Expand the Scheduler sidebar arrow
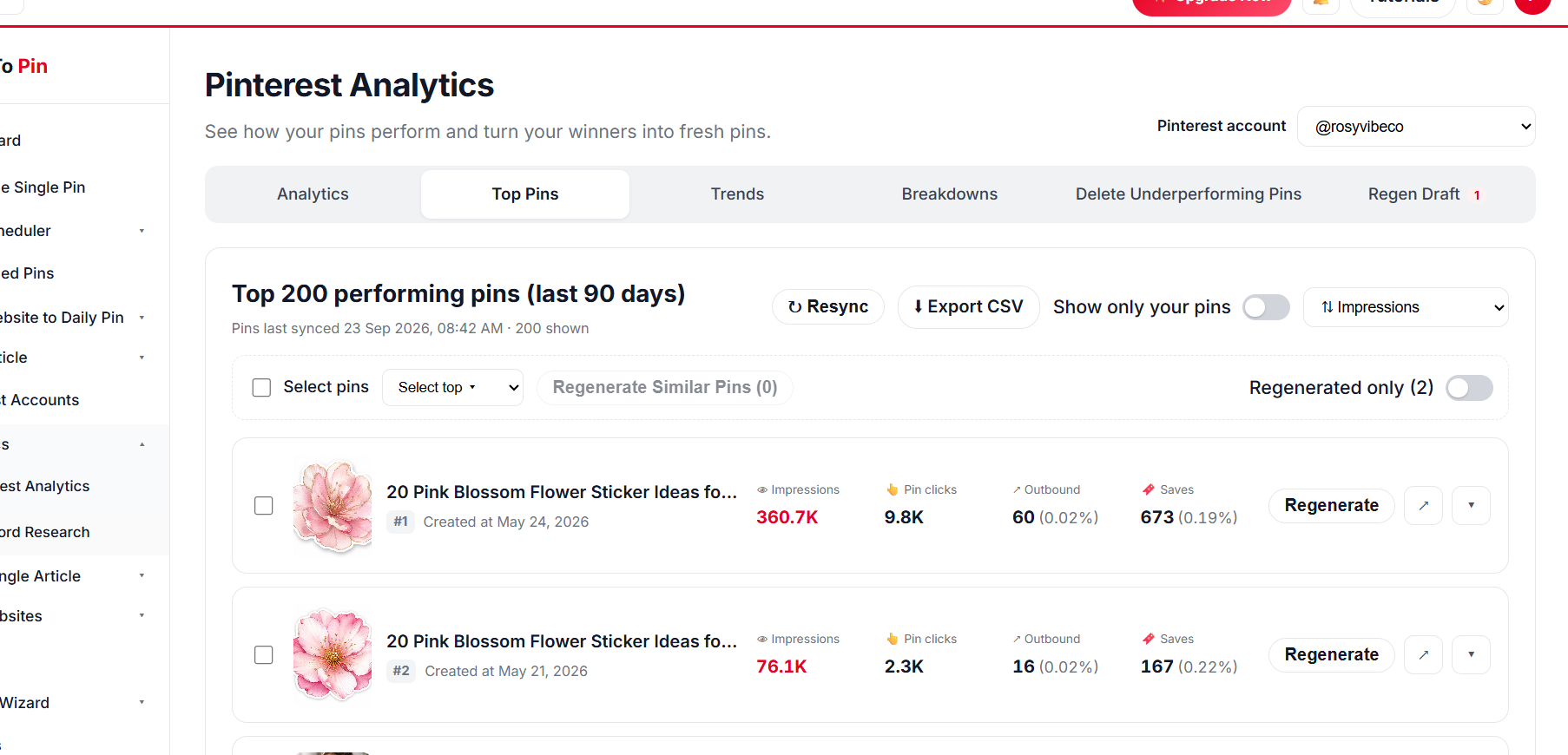This screenshot has width=1568, height=755. 142,231
